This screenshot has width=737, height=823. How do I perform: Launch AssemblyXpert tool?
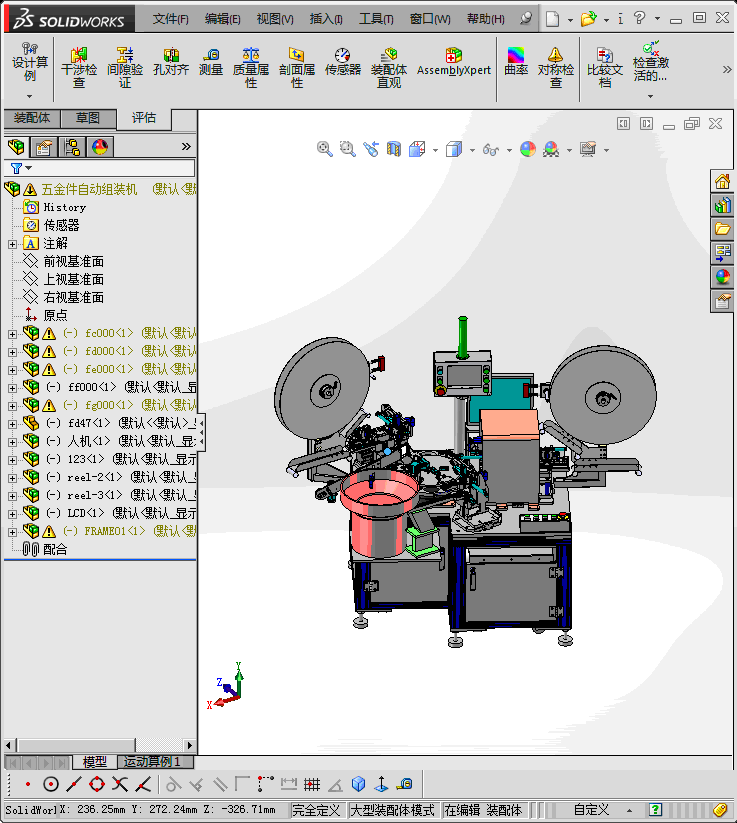(x=454, y=62)
